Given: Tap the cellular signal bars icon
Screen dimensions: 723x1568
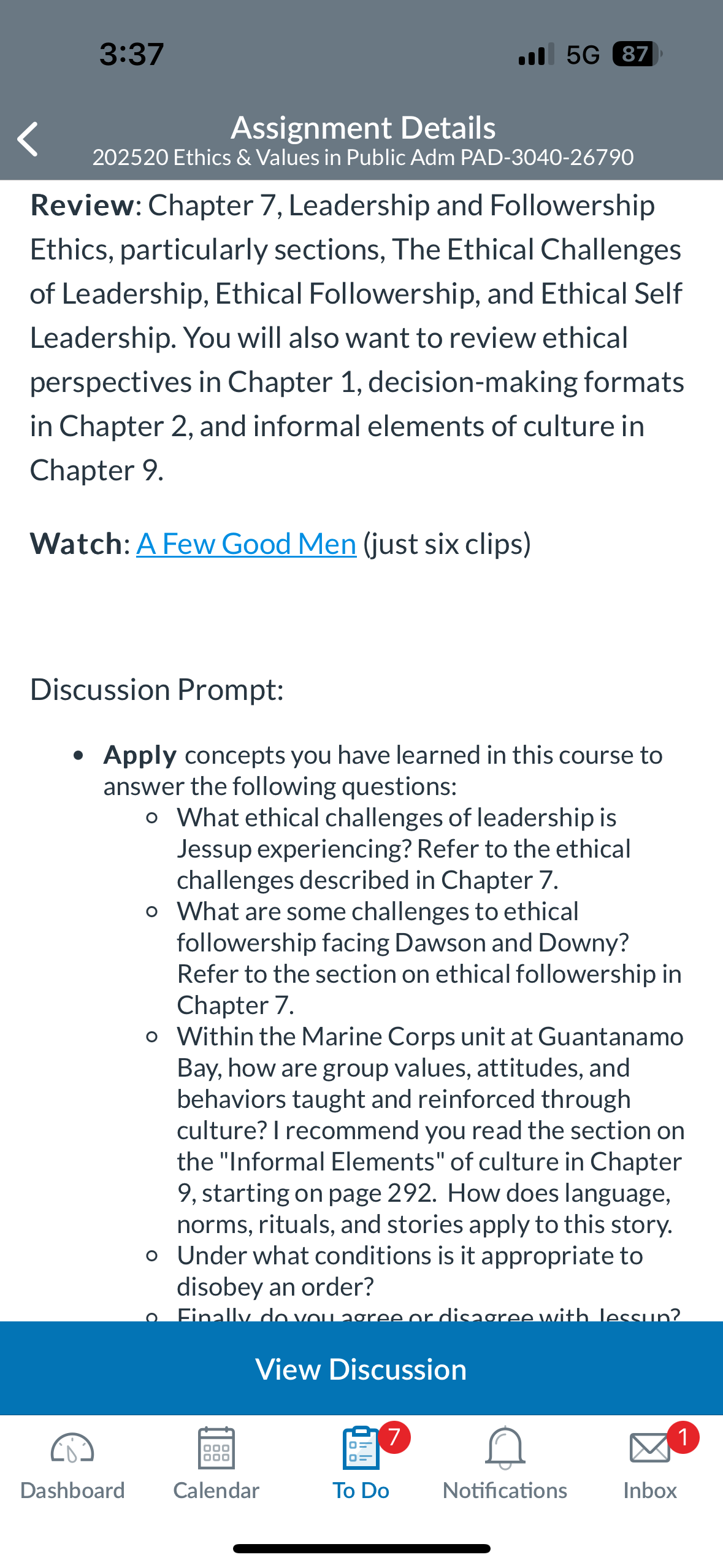Looking at the screenshot, I should tap(536, 55).
